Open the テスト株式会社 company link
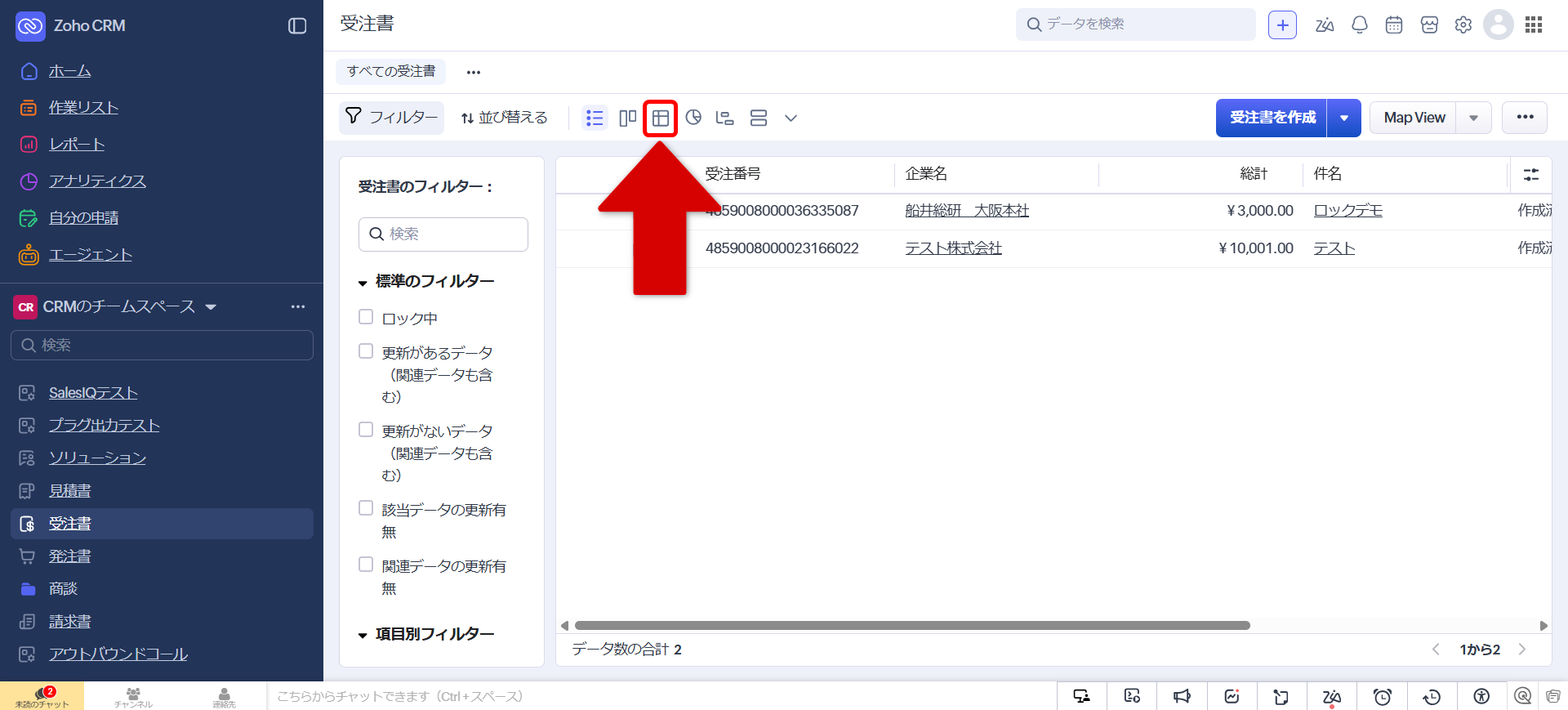1568x710 pixels. click(x=953, y=248)
